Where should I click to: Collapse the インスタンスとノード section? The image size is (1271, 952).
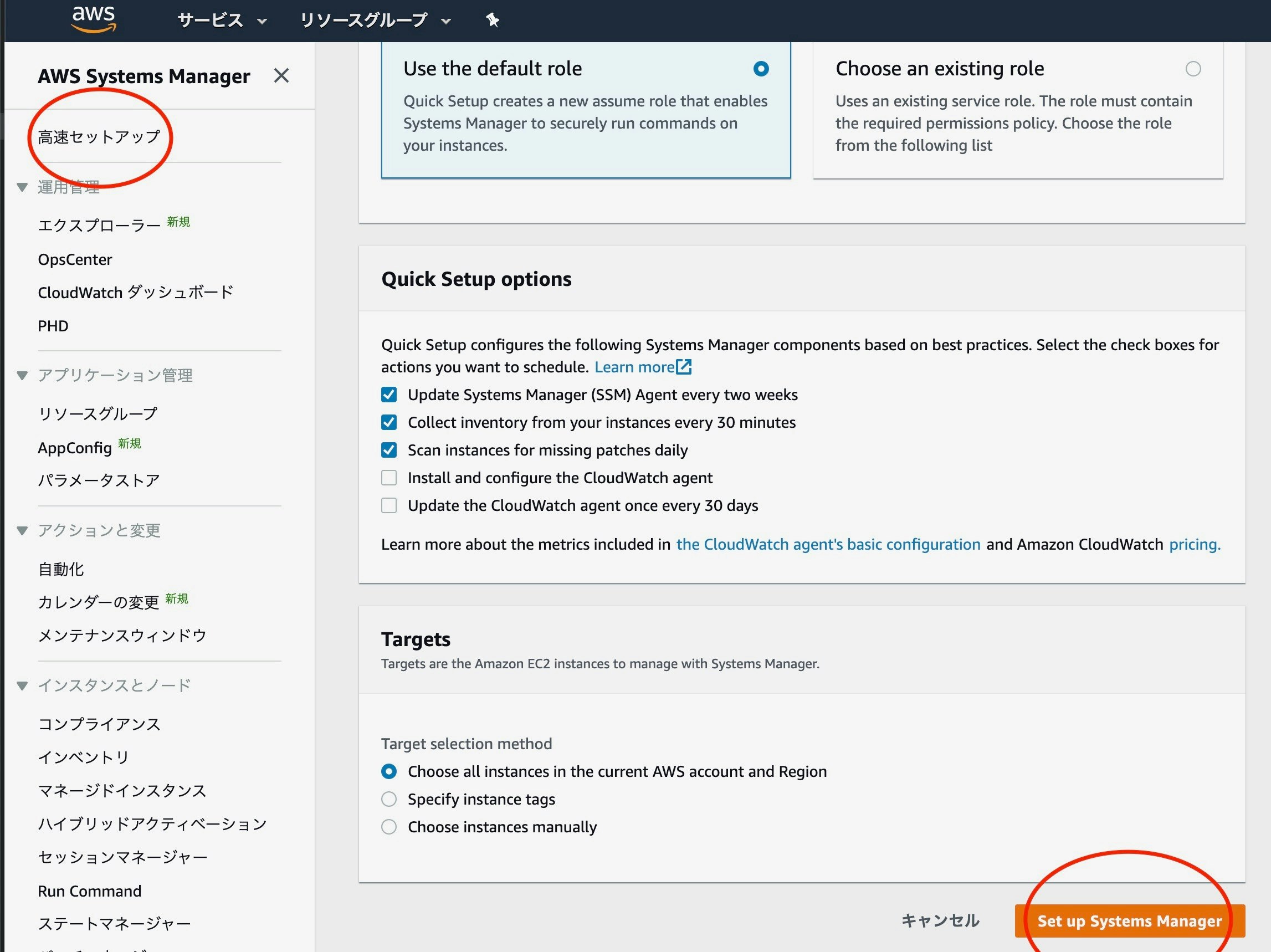[22, 685]
